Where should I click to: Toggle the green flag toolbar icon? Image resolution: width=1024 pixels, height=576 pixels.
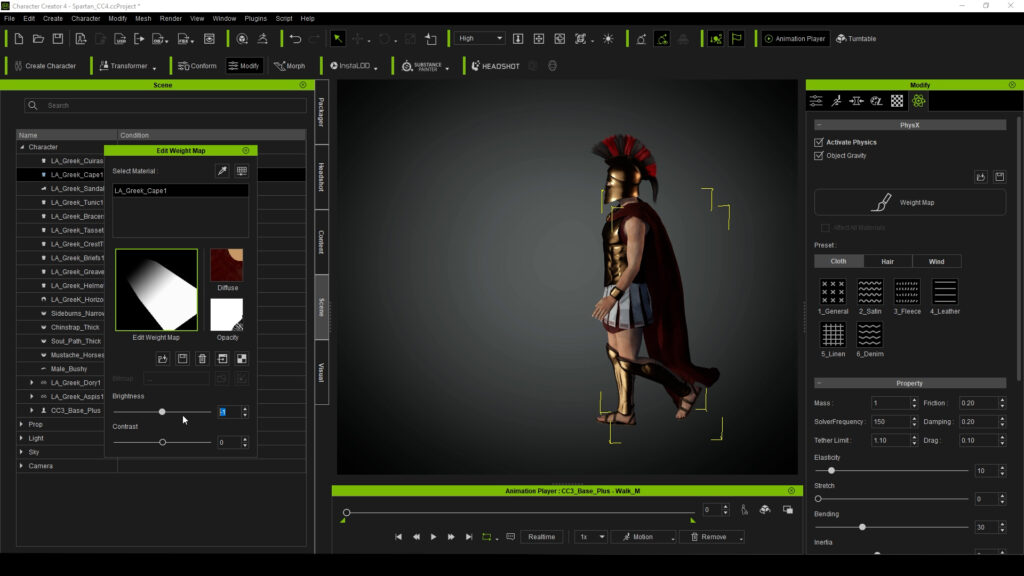pos(737,39)
